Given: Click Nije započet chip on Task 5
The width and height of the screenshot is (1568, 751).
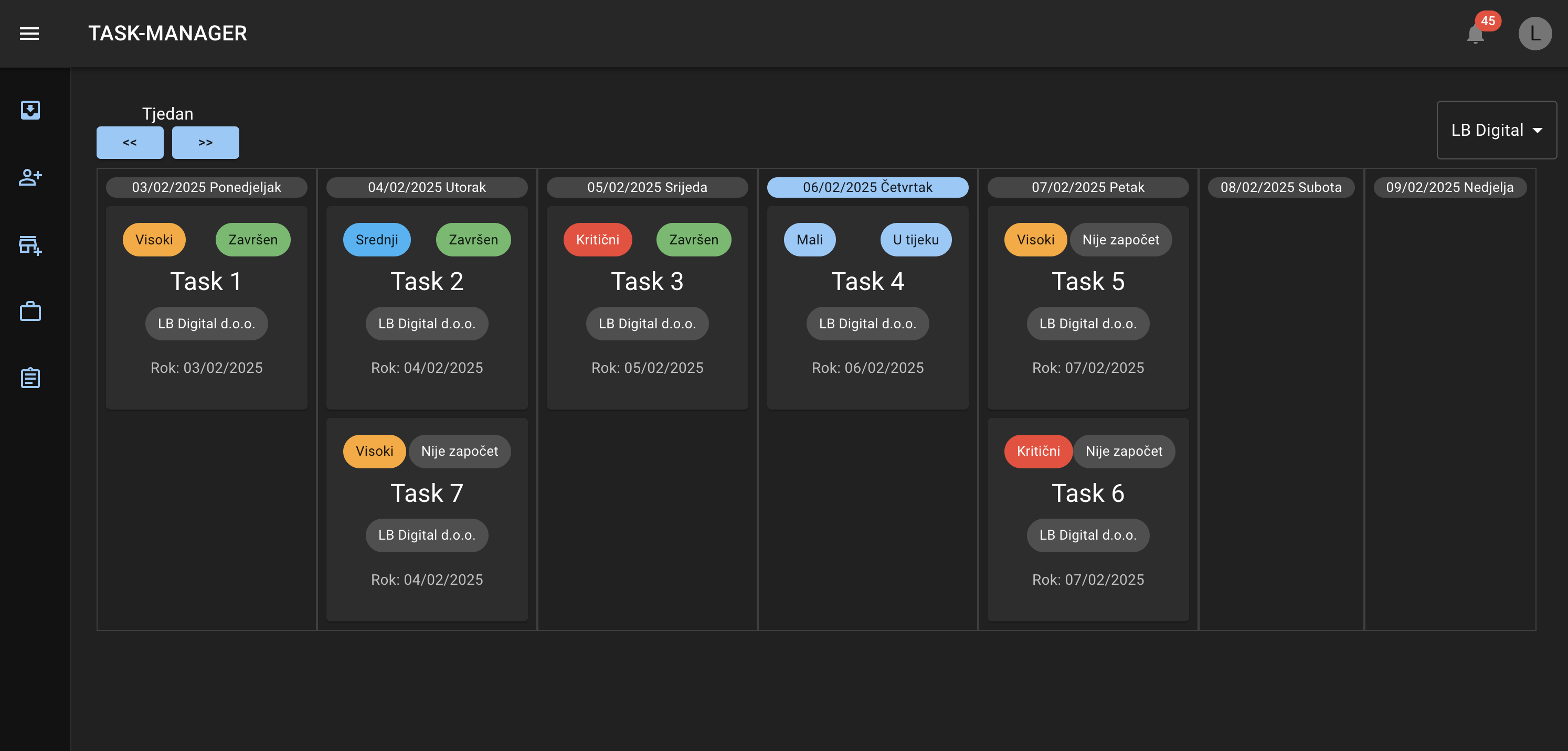Looking at the screenshot, I should point(1120,240).
